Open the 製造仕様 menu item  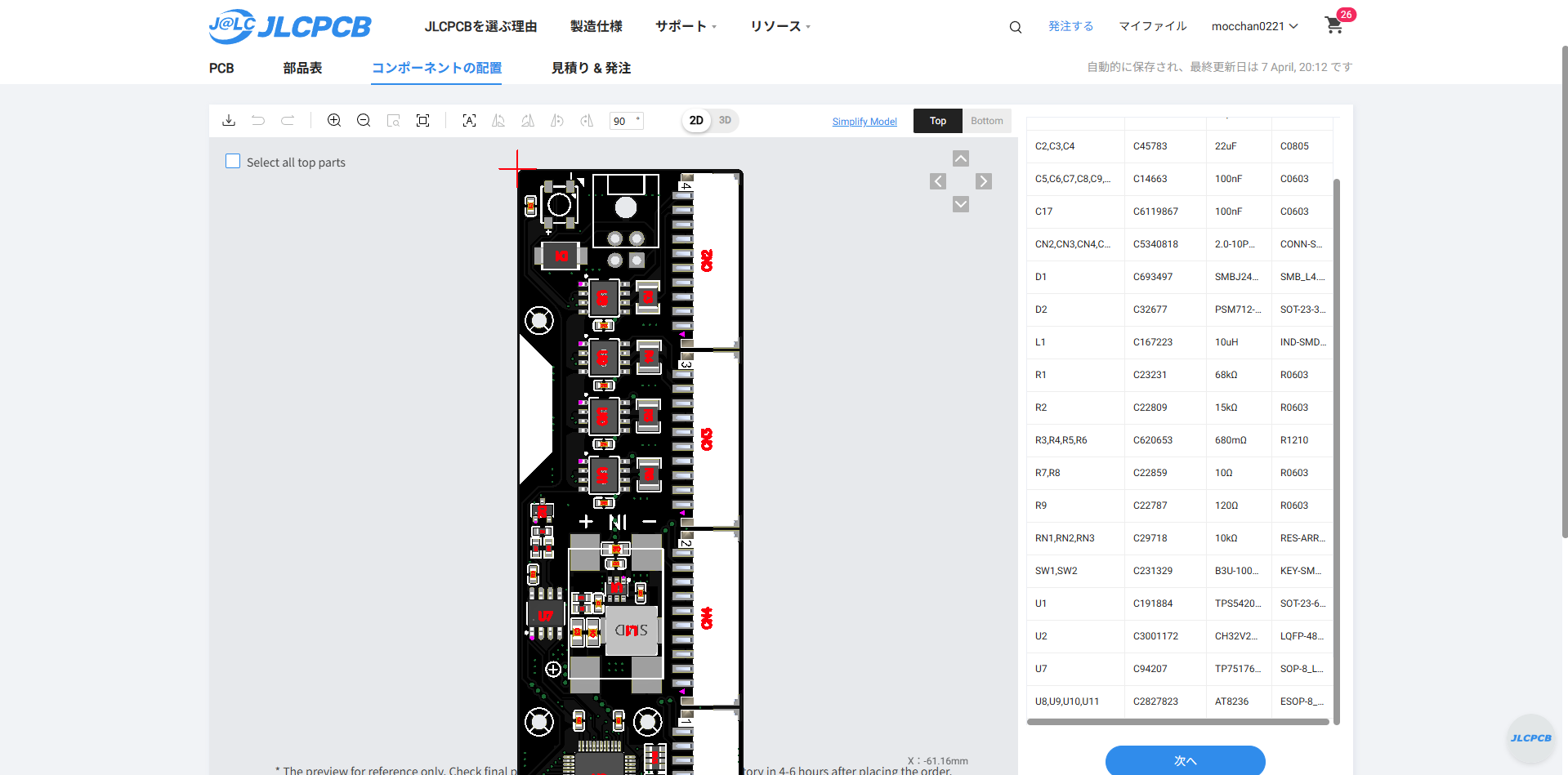point(596,26)
